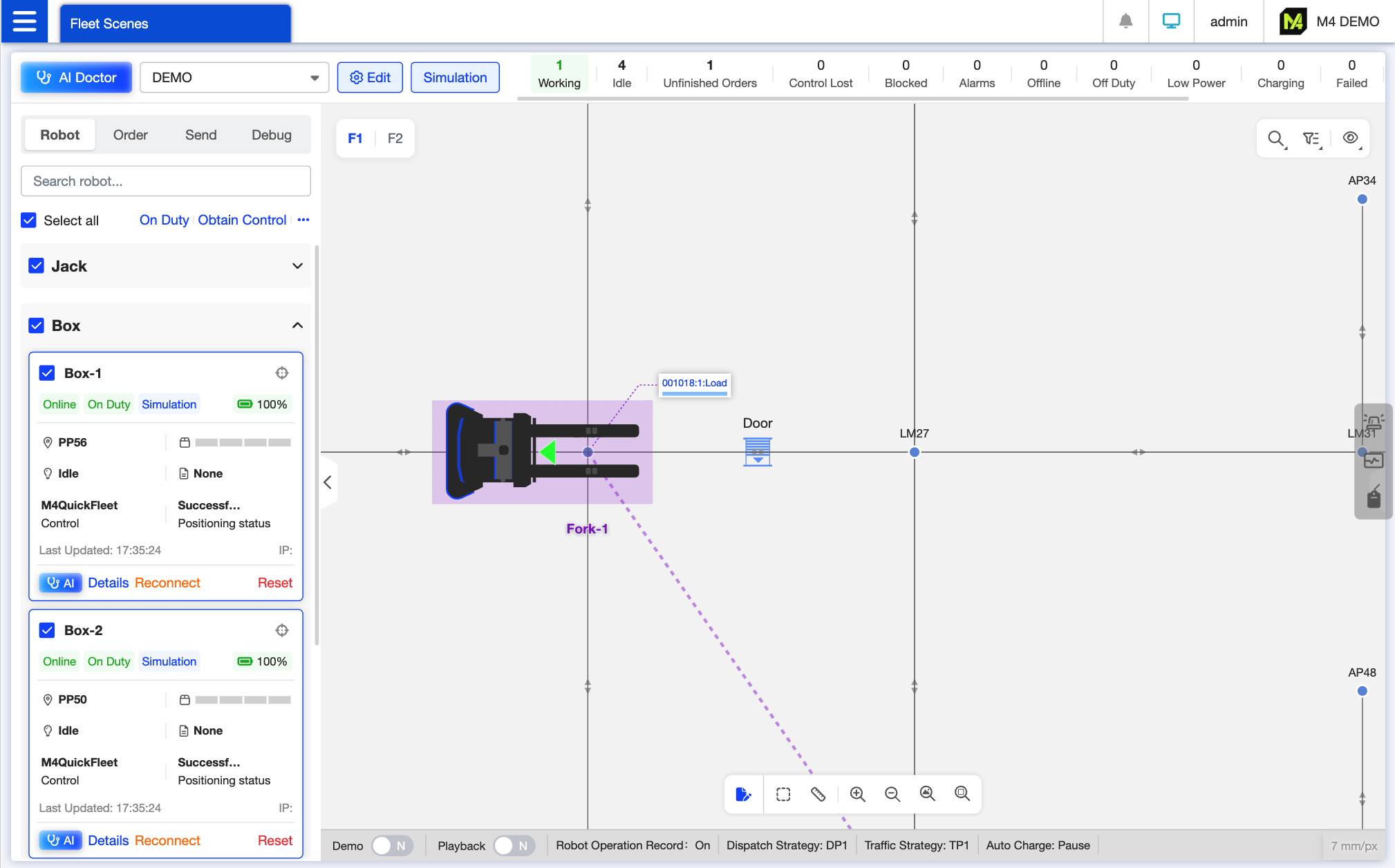Select the measuring ruler tool
This screenshot has width=1395, height=868.
tap(818, 794)
